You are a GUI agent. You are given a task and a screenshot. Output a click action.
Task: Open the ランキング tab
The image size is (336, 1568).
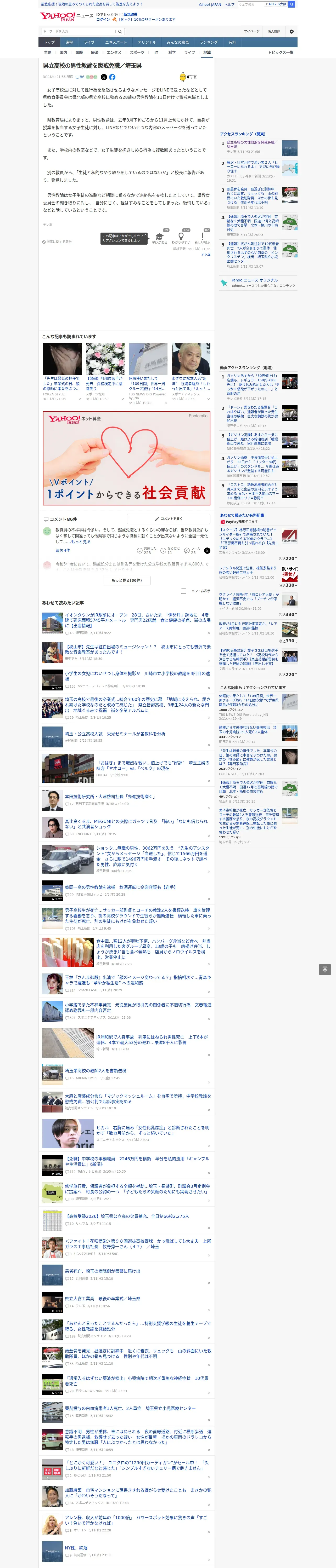click(x=209, y=43)
